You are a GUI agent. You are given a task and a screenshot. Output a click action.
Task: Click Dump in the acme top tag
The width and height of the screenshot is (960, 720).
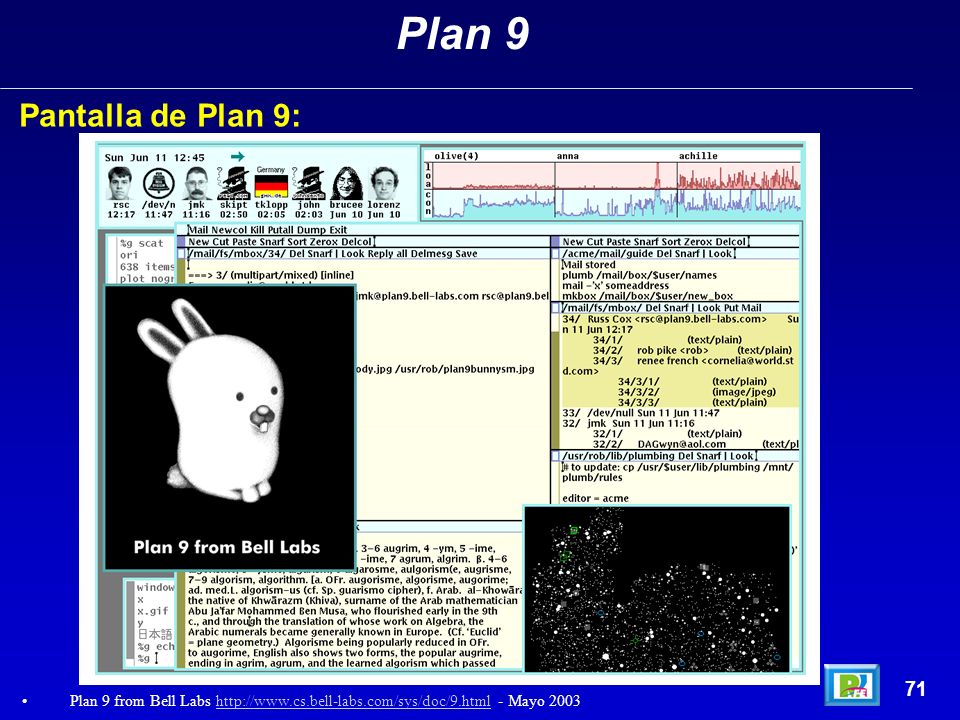[312, 230]
